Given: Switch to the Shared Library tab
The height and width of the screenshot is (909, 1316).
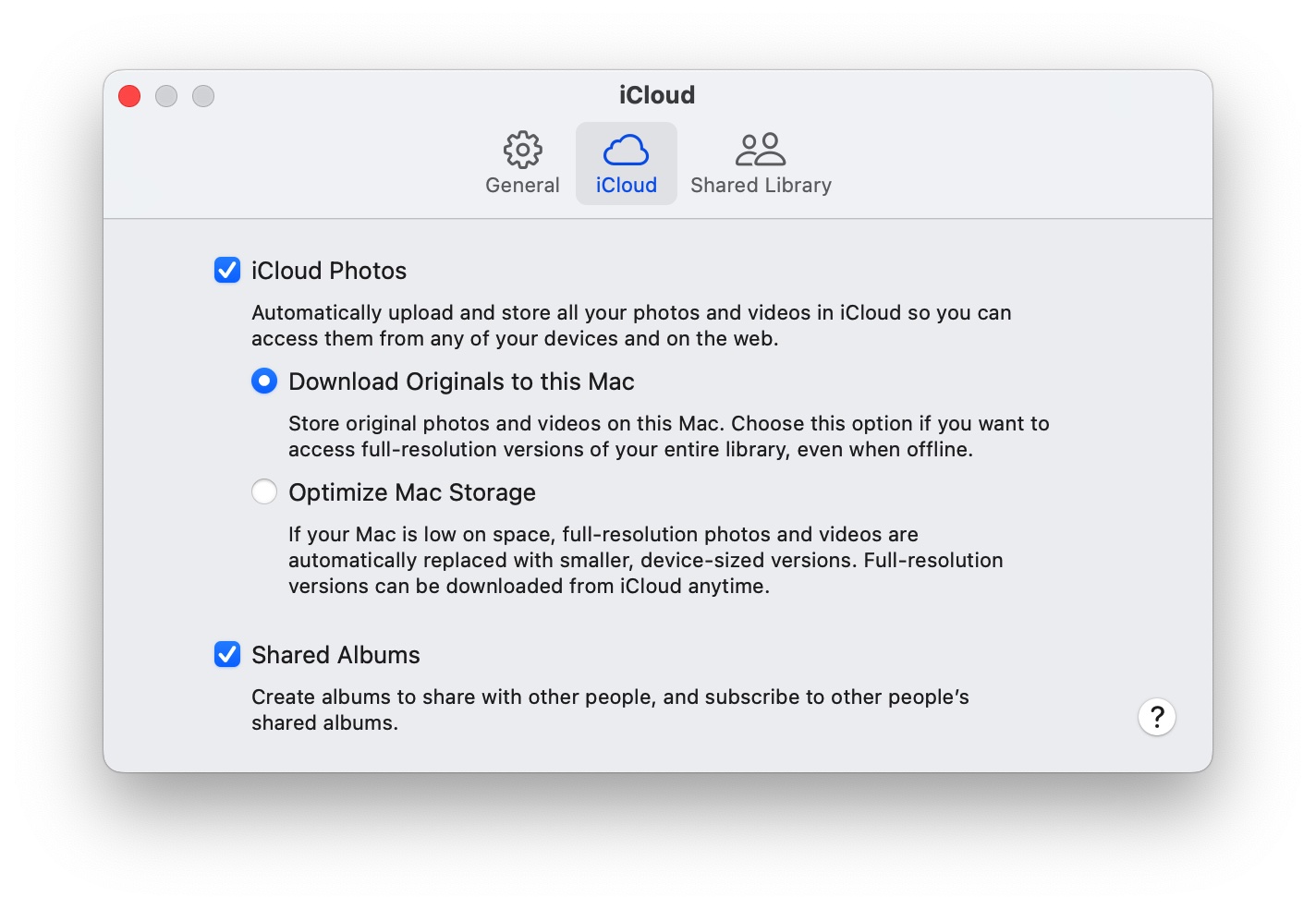Looking at the screenshot, I should tap(761, 164).
